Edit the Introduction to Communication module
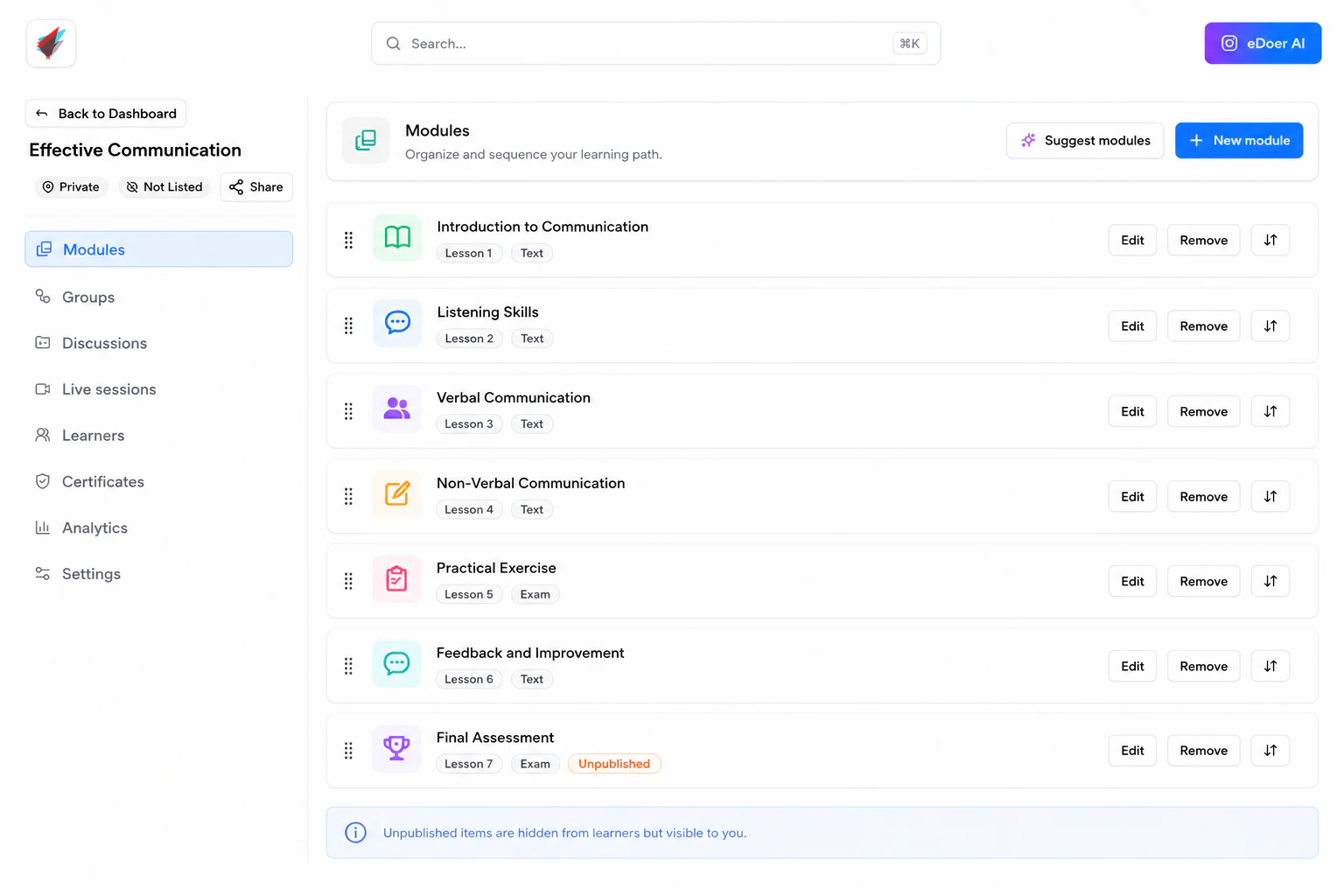The image size is (1344, 896). [x=1132, y=240]
